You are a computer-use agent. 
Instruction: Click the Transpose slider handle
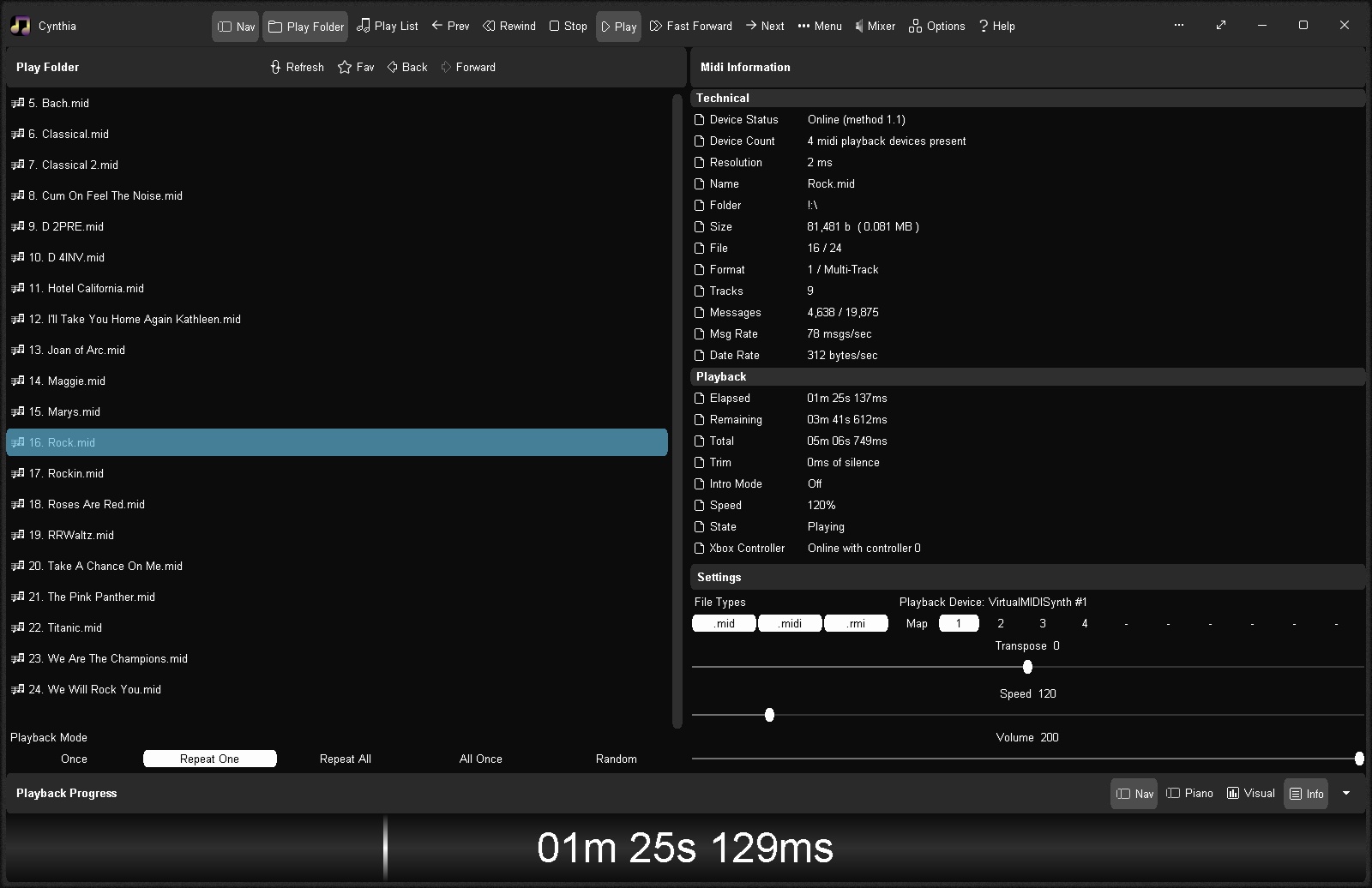[x=1027, y=667]
